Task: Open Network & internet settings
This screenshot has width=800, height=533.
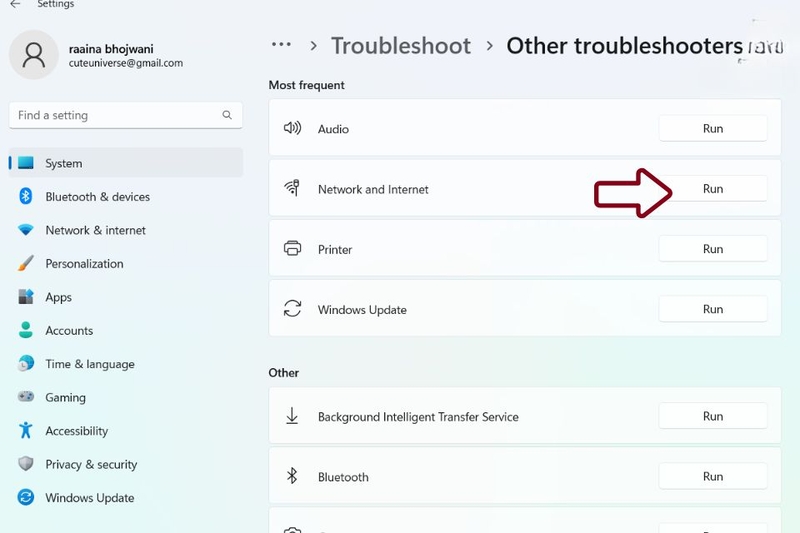Action: [126, 231]
